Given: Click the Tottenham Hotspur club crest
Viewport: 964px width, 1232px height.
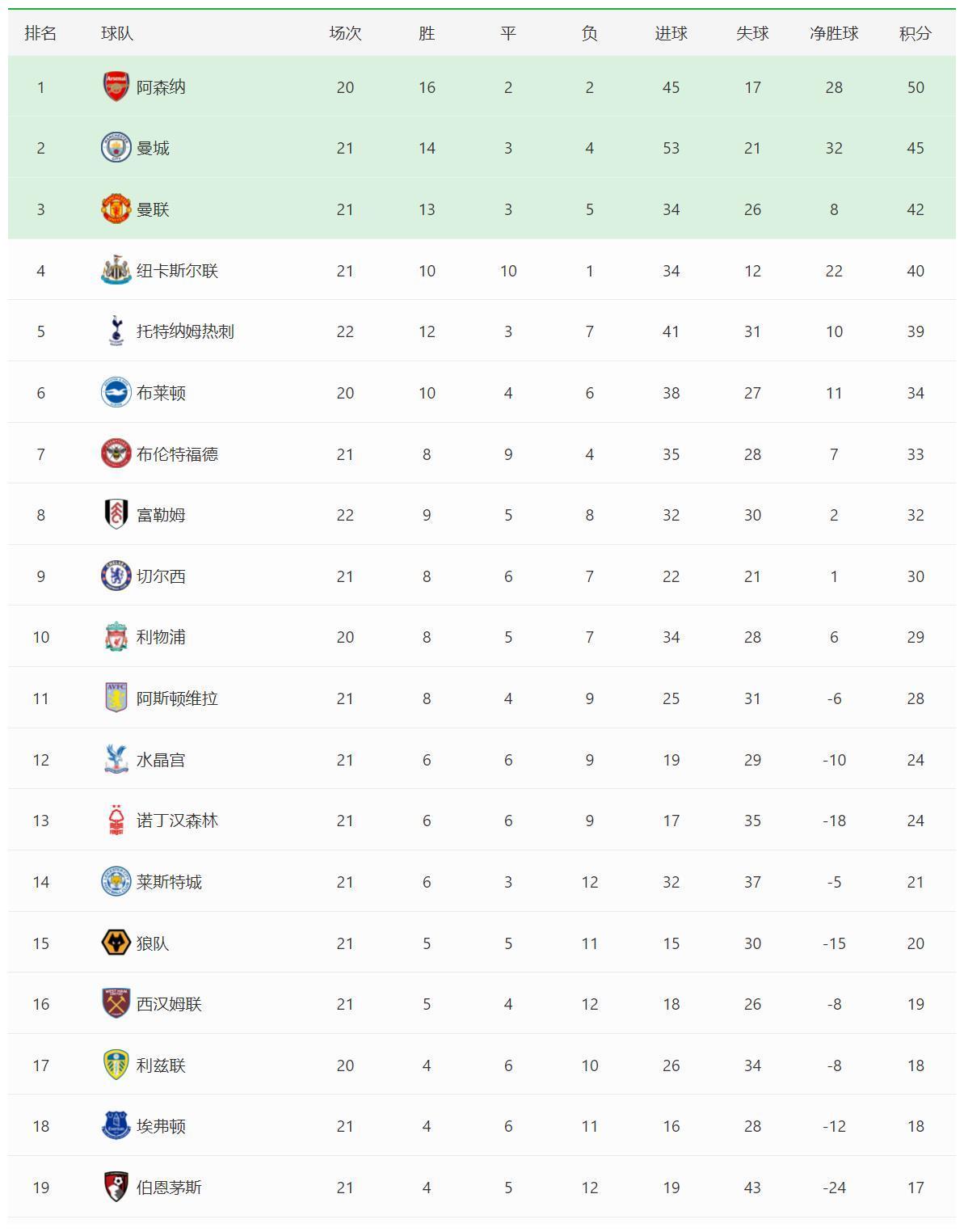Looking at the screenshot, I should click(116, 331).
